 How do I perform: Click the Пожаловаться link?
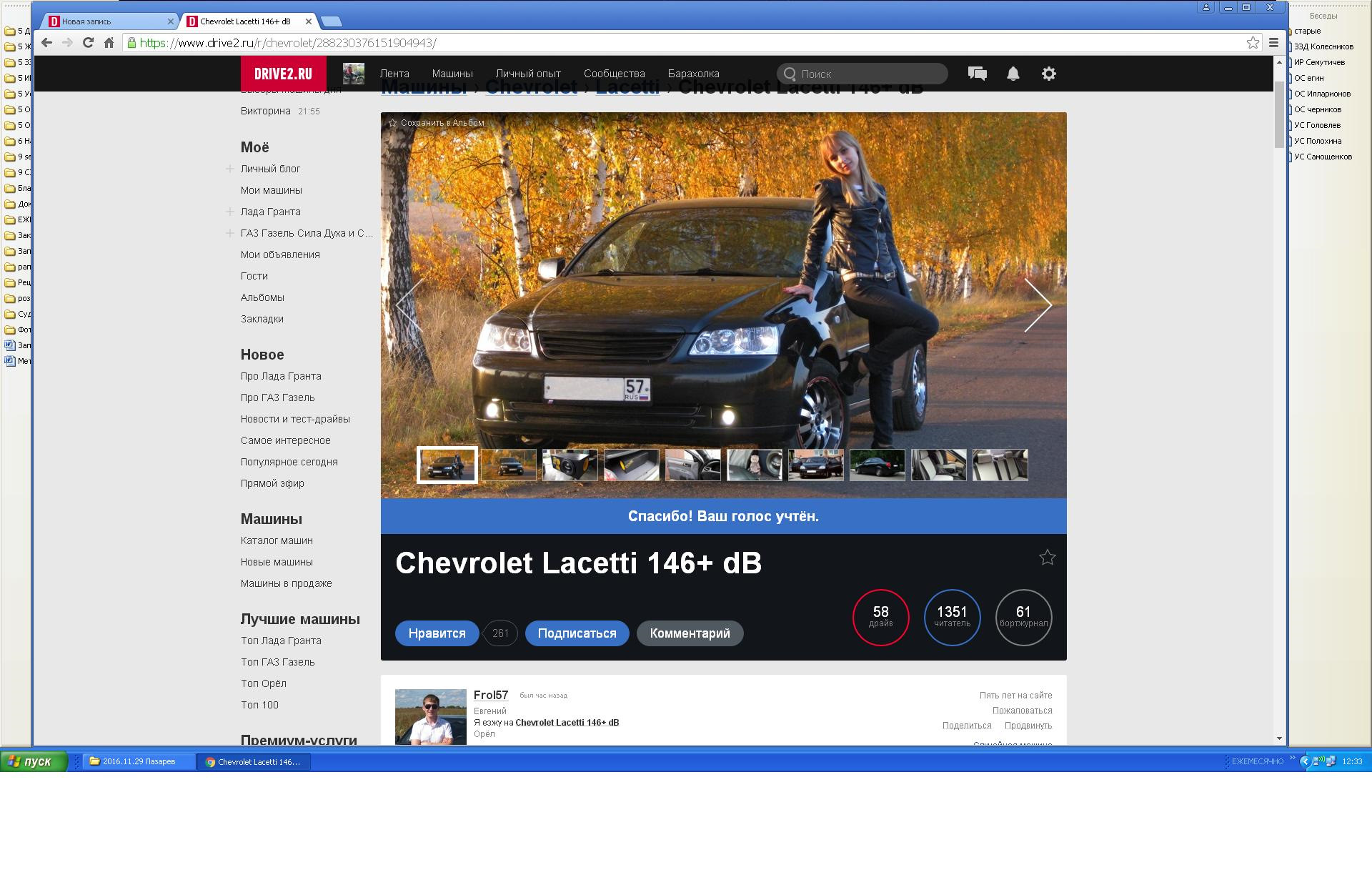click(1022, 711)
